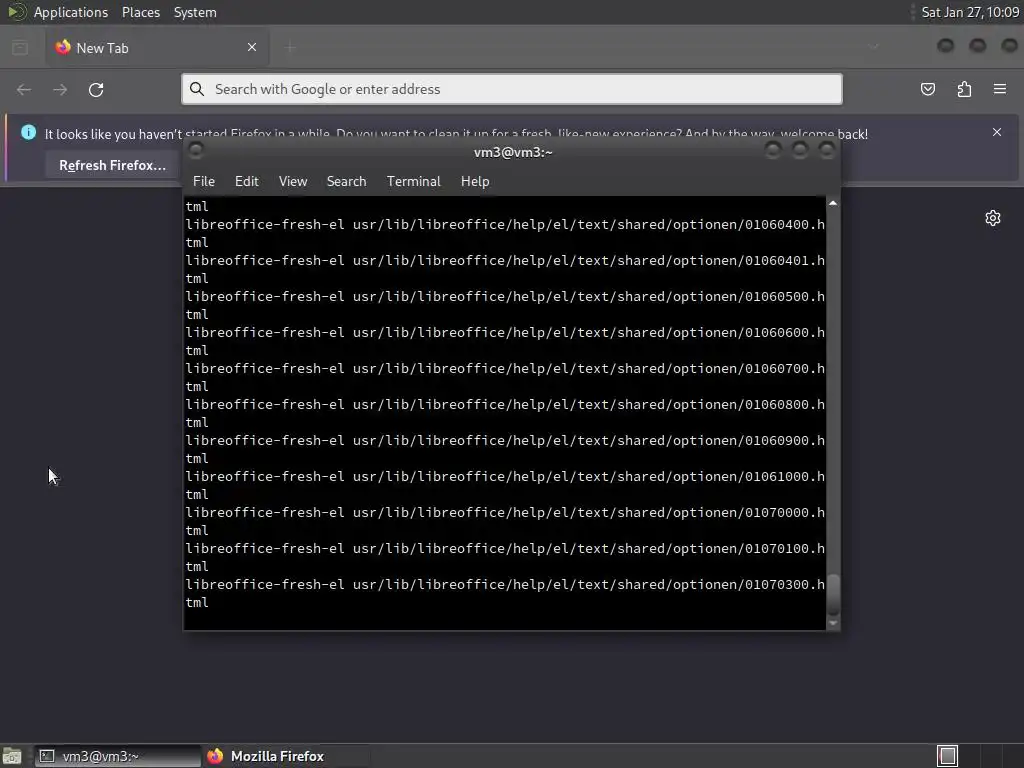Viewport: 1024px width, 768px height.
Task: Open the System menu in top panel
Action: pos(195,12)
